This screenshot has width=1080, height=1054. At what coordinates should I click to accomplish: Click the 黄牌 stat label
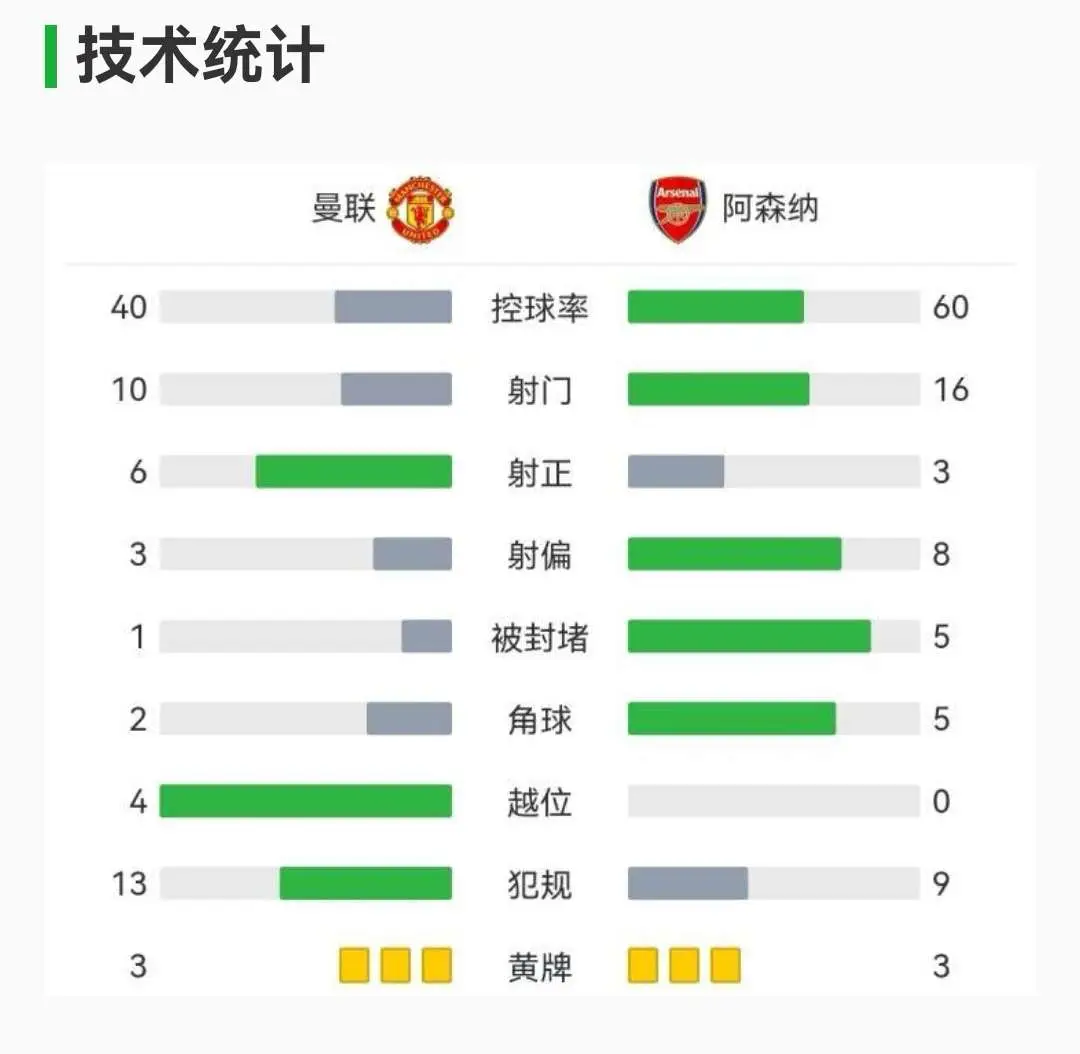(x=539, y=967)
